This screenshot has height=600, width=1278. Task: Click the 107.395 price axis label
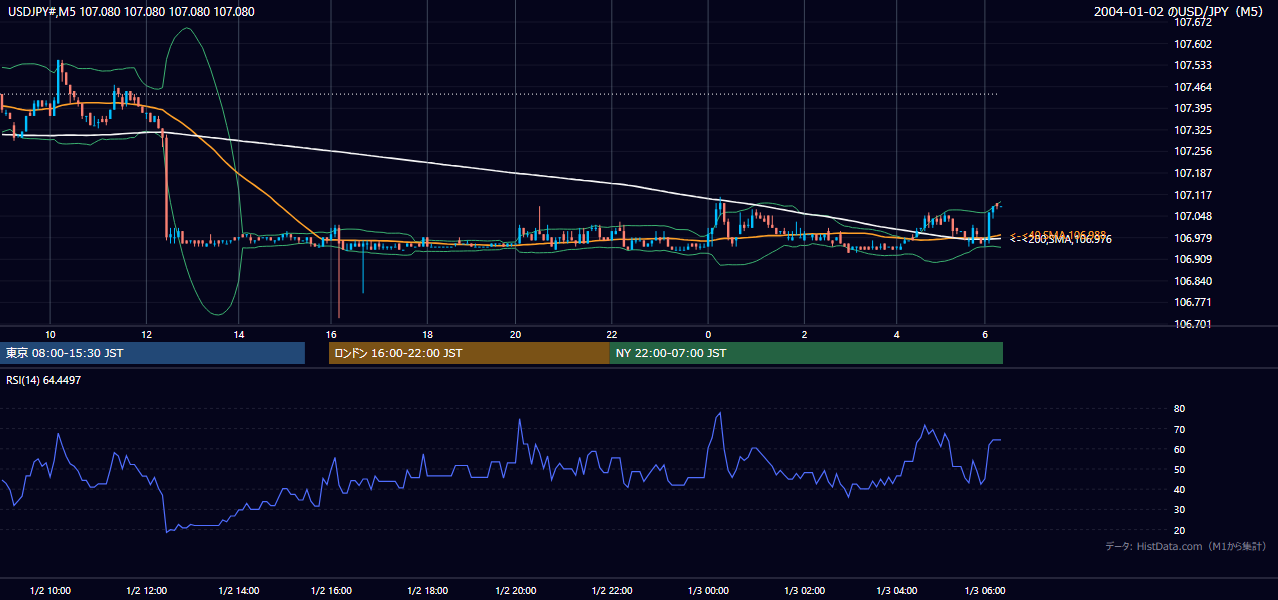point(1193,108)
